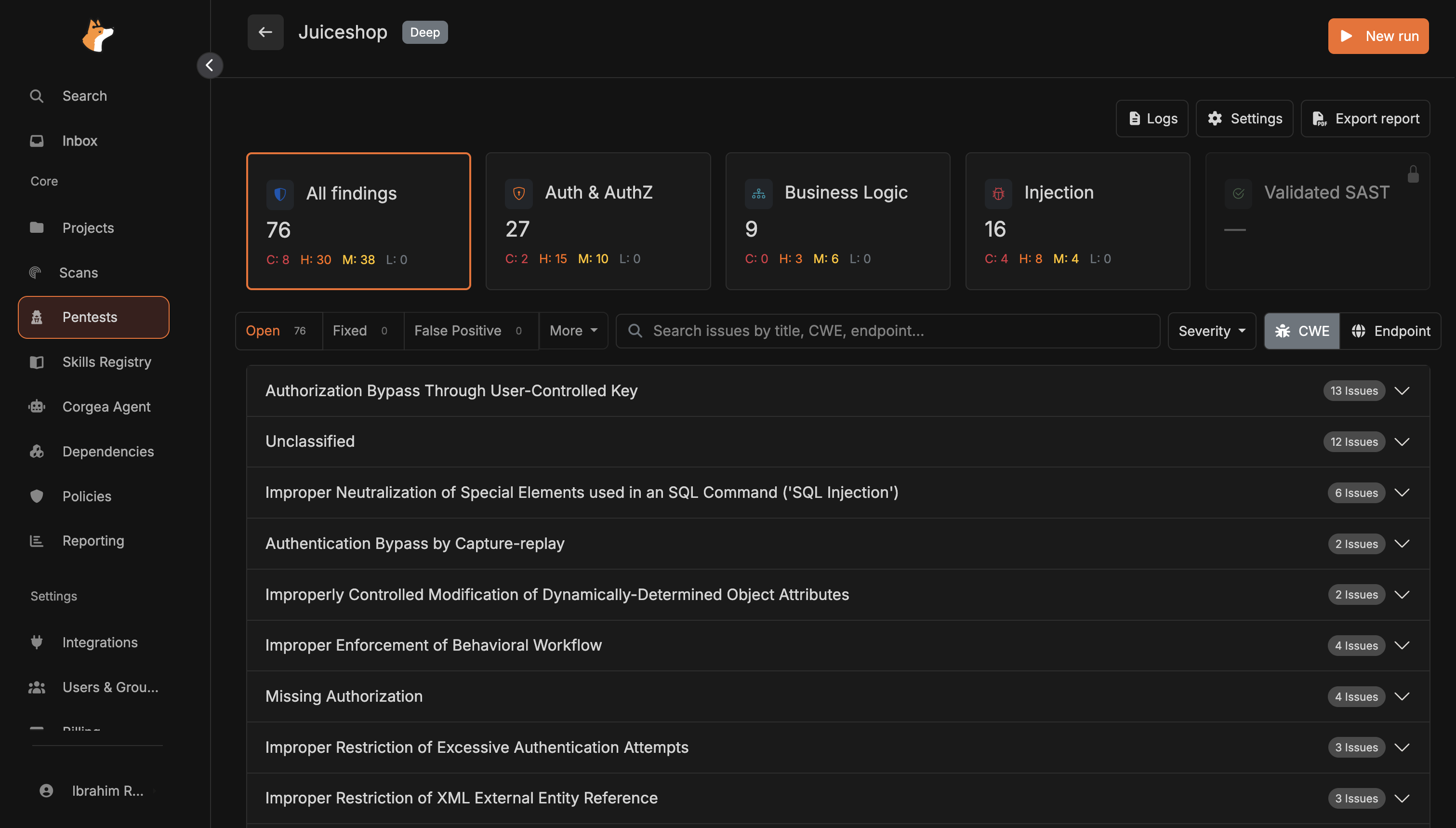Click the Skills Registry book icon
Viewport: 1456px width, 828px height.
coord(36,362)
